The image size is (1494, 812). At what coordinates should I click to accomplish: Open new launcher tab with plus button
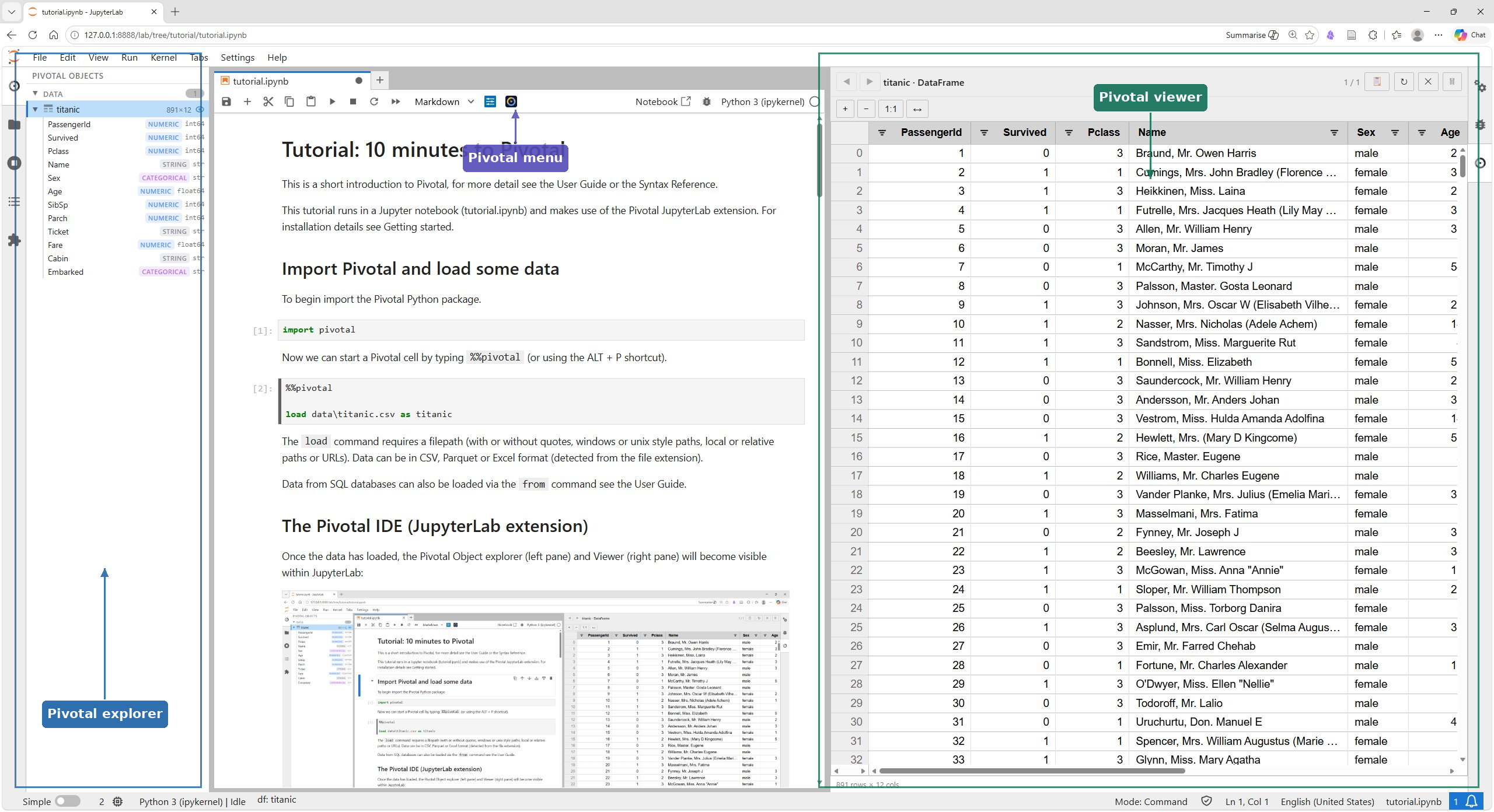click(x=380, y=80)
